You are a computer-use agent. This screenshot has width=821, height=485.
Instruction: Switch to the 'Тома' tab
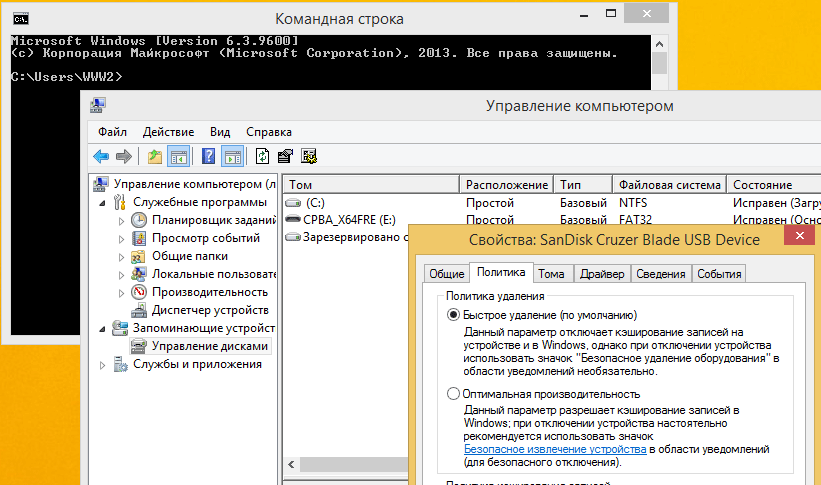(x=551, y=274)
